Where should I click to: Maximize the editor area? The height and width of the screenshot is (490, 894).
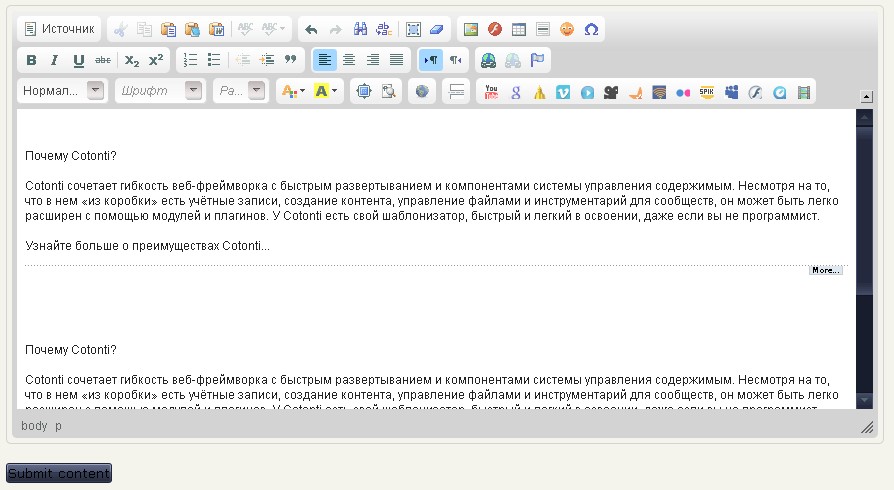tap(363, 91)
